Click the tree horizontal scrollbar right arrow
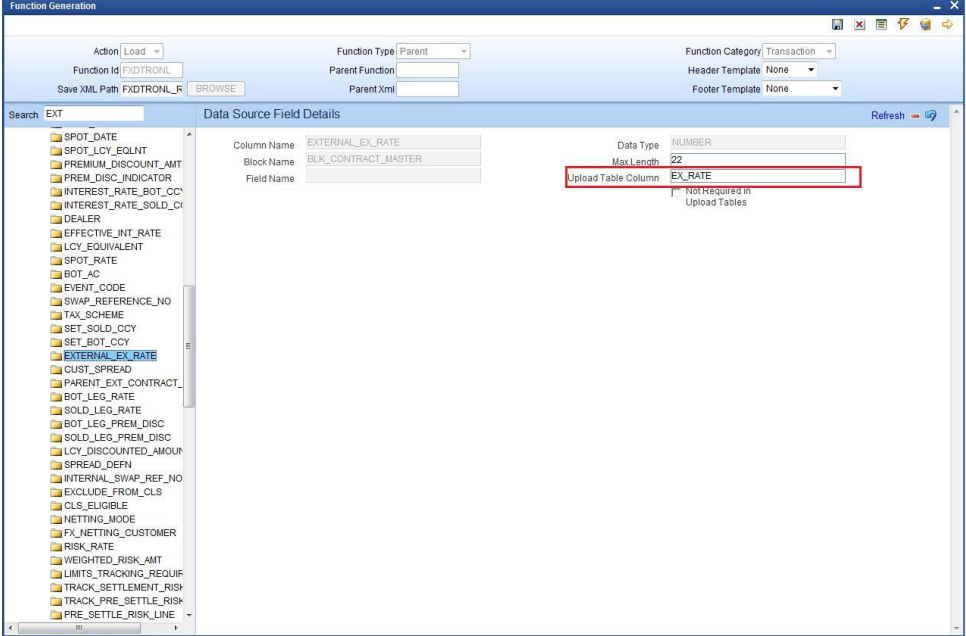 (x=176, y=628)
